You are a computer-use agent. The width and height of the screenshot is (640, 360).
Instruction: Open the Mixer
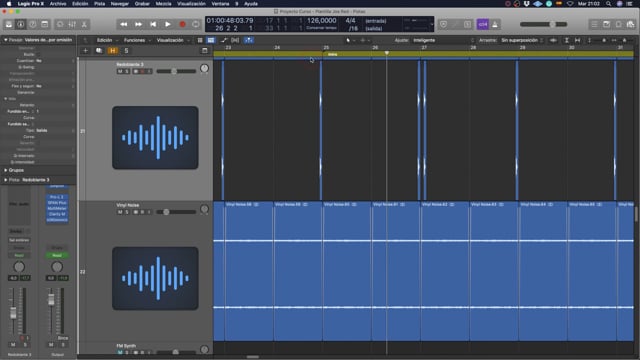pos(72,24)
